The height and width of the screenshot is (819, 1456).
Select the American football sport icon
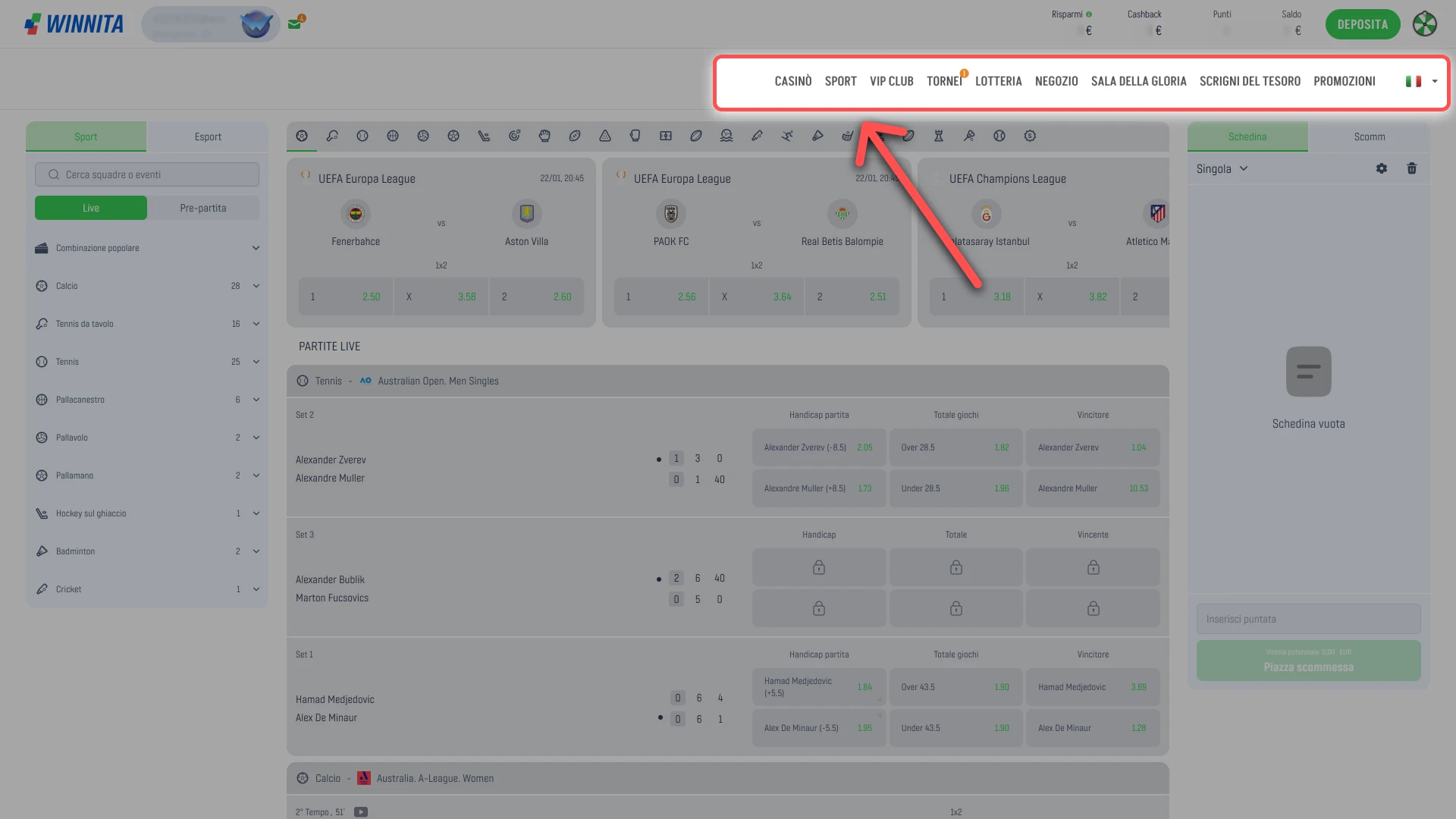click(x=575, y=136)
